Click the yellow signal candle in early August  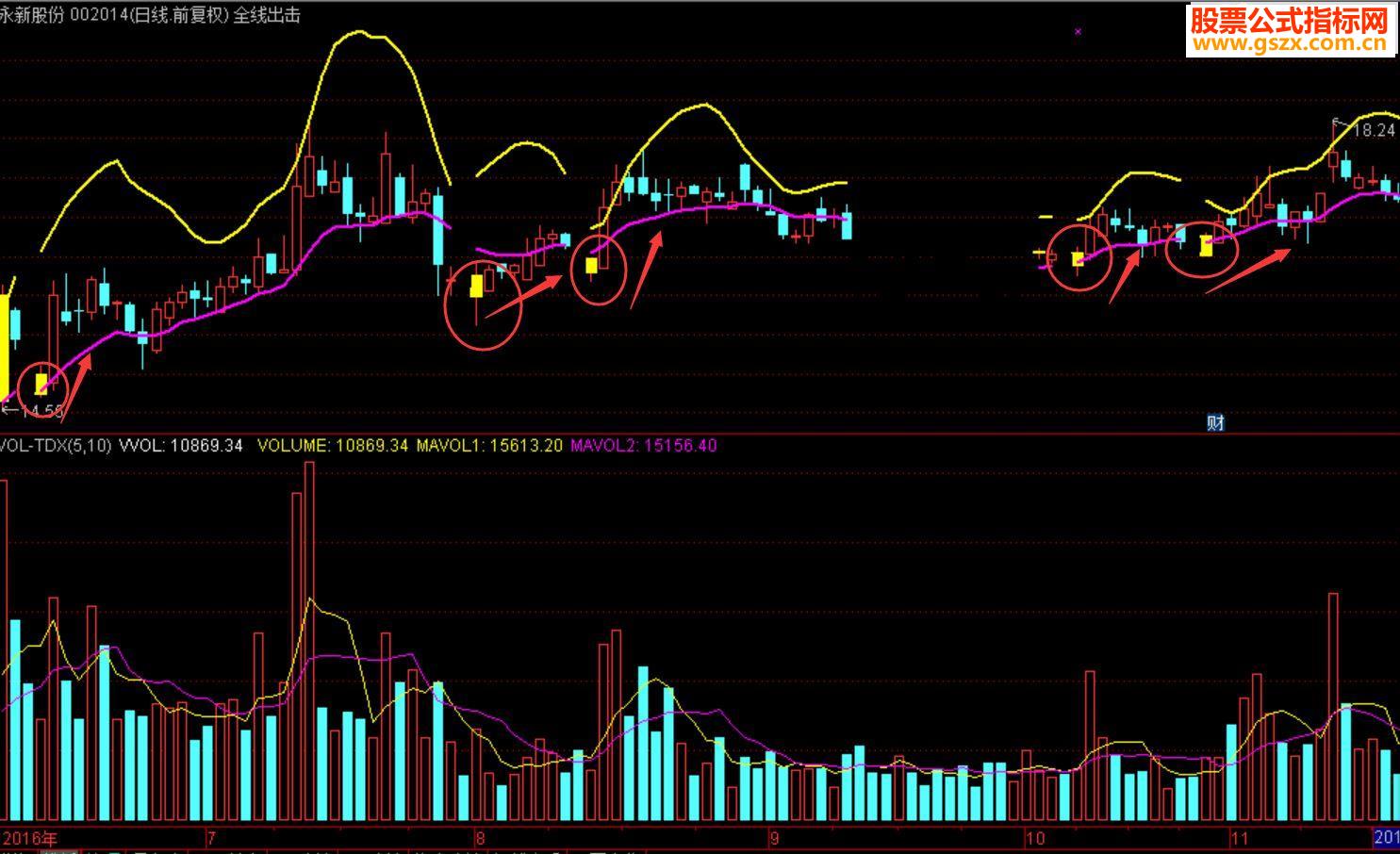476,286
